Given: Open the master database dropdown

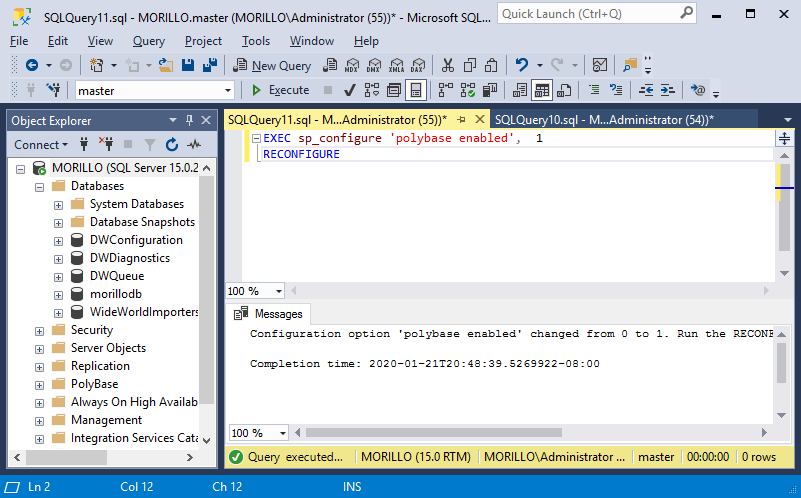Looking at the screenshot, I should [228, 91].
